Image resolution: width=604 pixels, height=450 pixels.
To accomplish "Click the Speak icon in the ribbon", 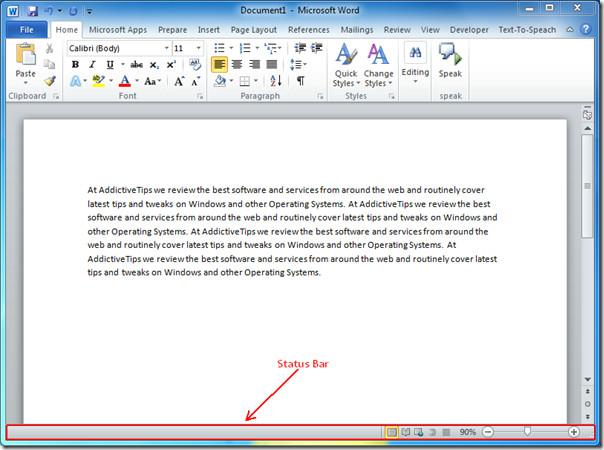I will click(x=450, y=60).
